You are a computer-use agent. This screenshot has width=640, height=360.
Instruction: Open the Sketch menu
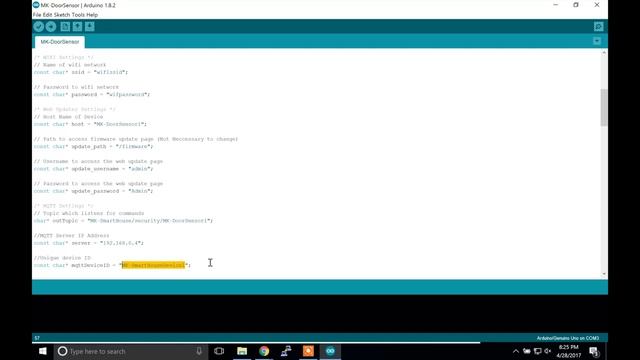(62, 15)
